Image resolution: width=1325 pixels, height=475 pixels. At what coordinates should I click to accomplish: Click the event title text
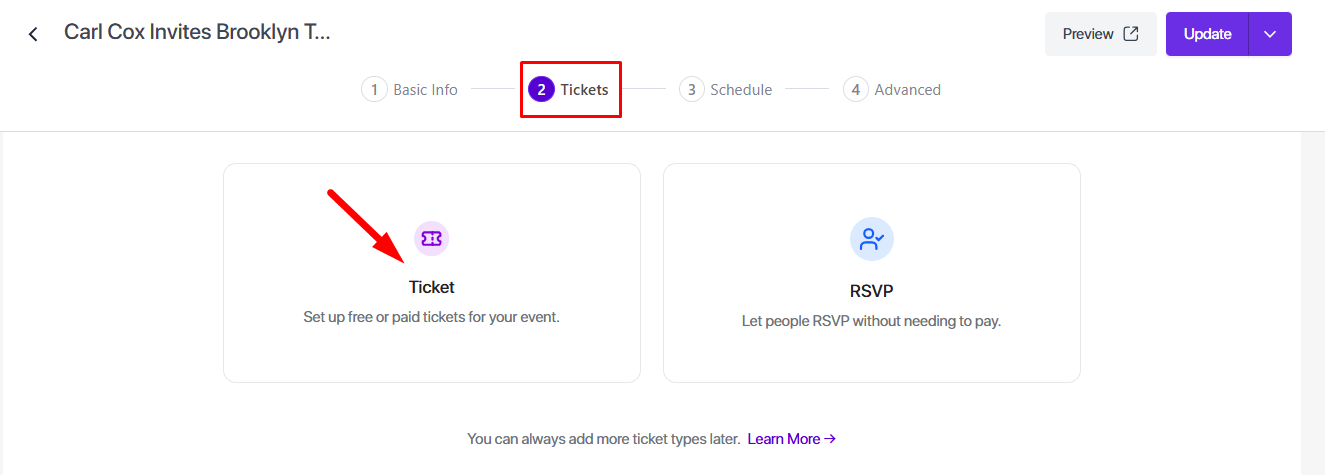tap(197, 32)
